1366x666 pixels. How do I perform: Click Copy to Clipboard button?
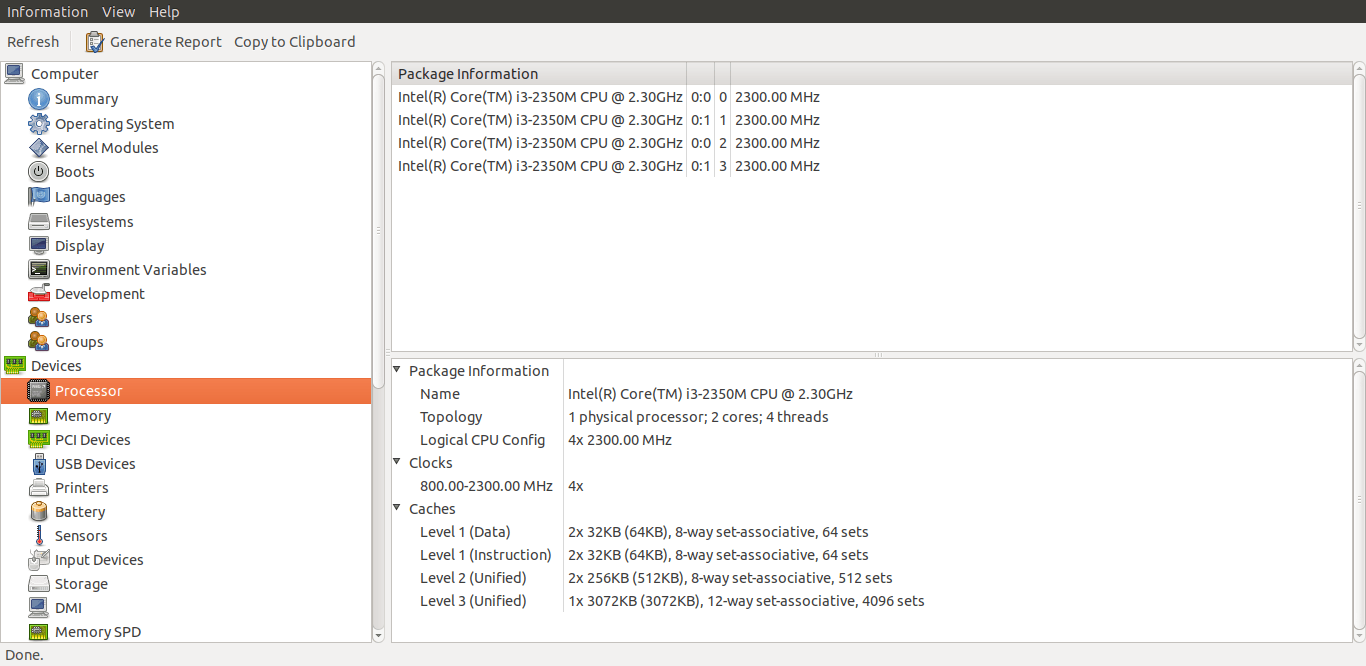pos(294,42)
